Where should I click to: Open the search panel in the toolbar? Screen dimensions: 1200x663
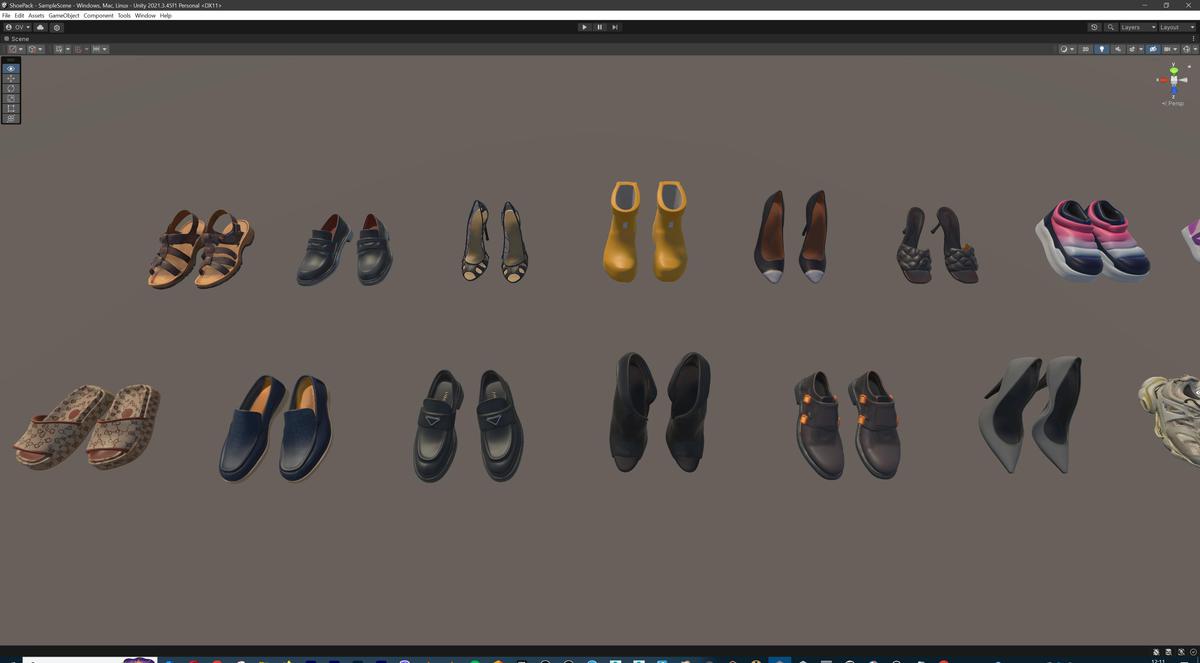(x=1111, y=27)
